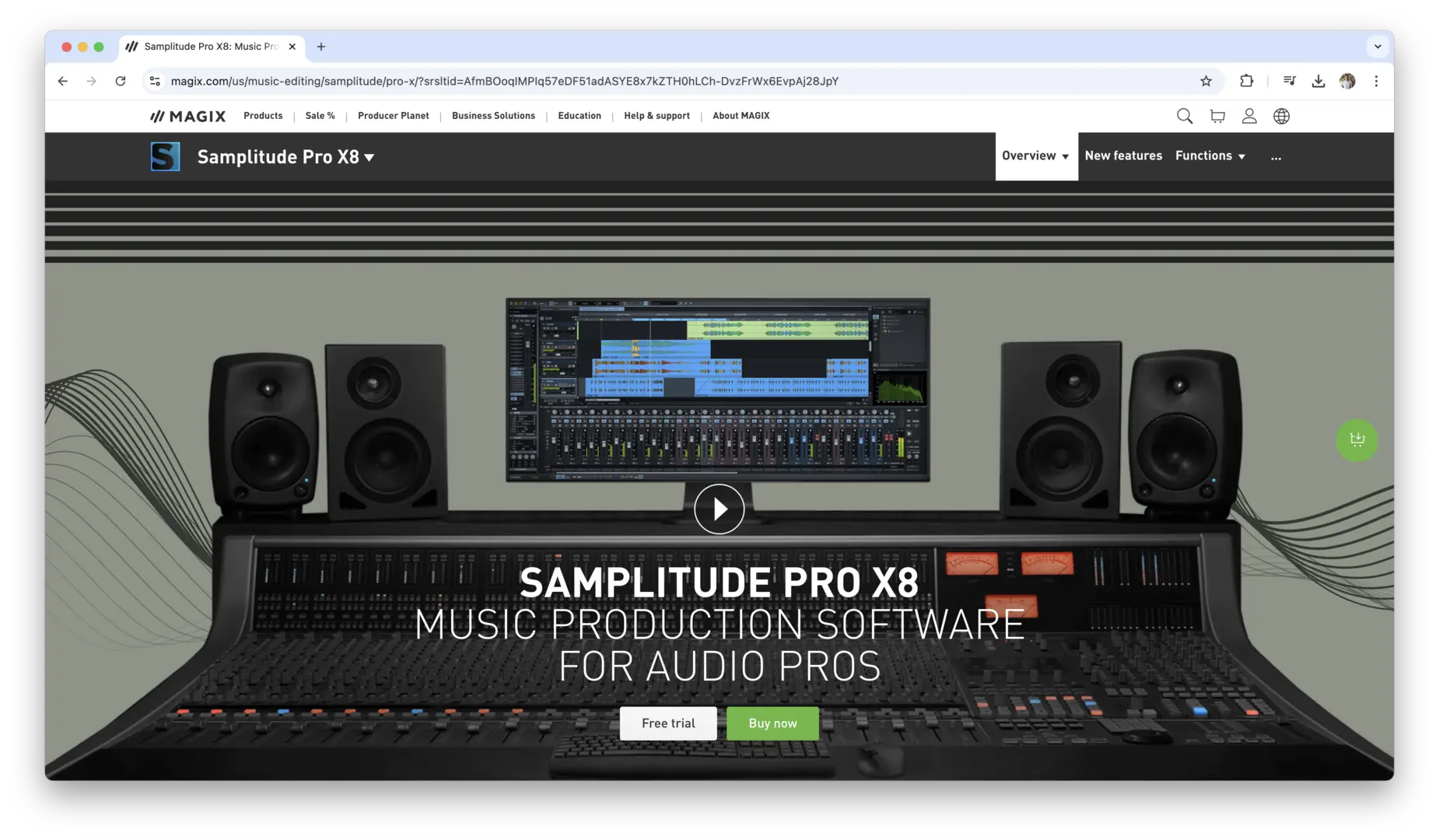The image size is (1439, 840).
Task: Expand the tab search dropdown
Action: [x=1378, y=47]
